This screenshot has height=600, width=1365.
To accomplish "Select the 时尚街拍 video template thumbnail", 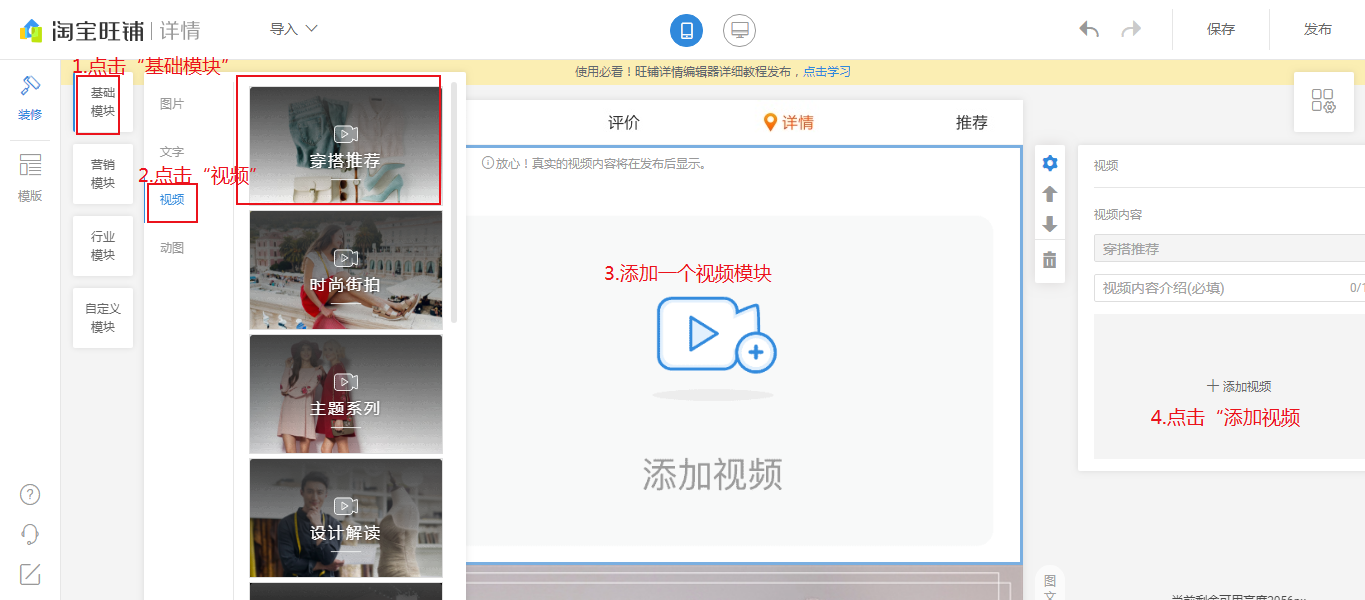I will 345,270.
